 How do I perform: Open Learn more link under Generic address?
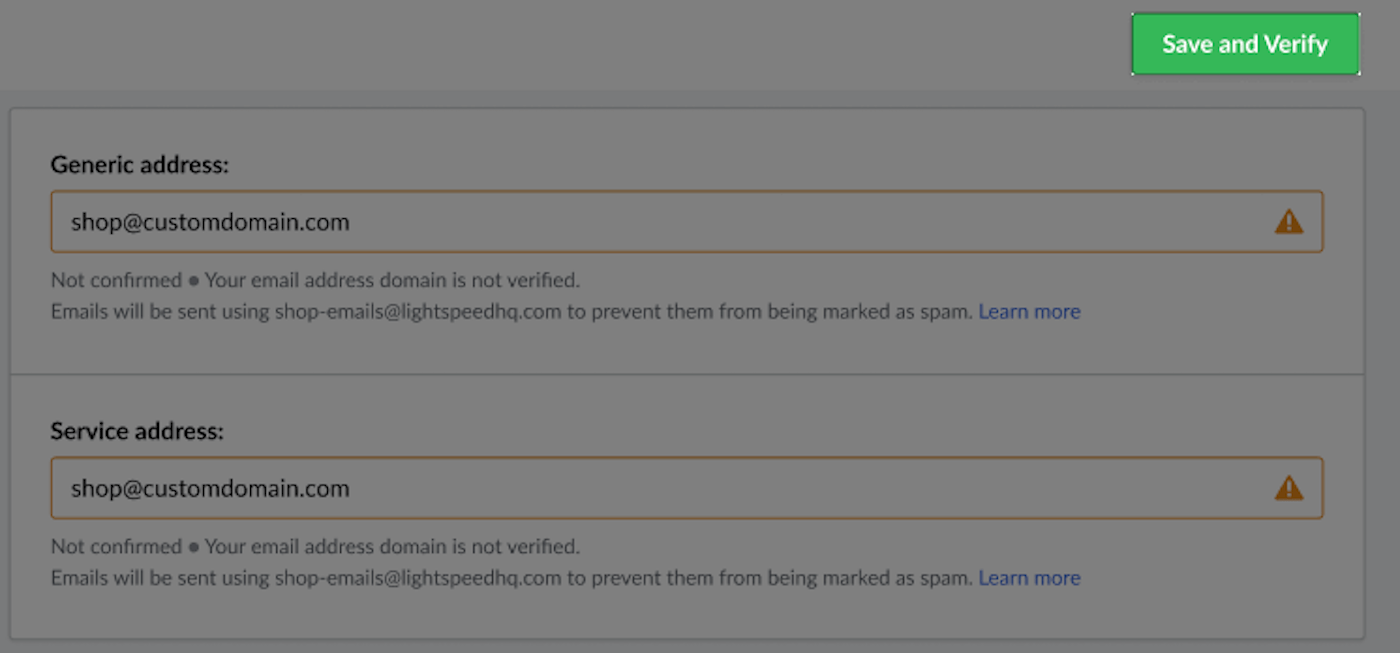(x=1029, y=312)
